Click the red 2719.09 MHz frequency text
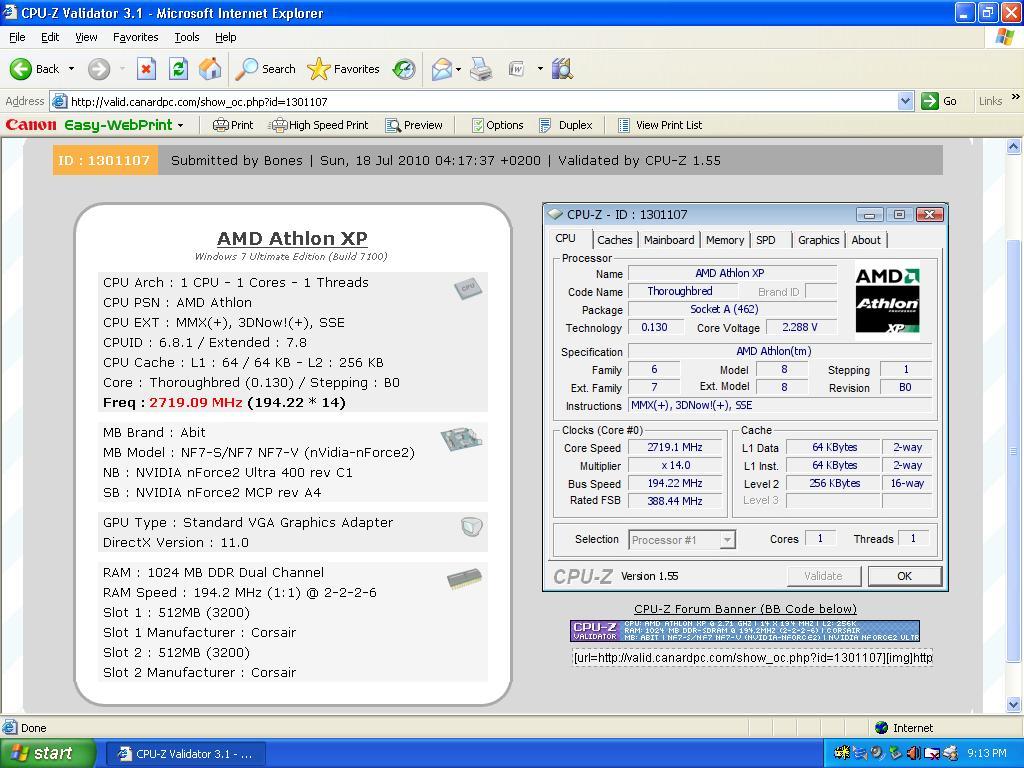Image resolution: width=1024 pixels, height=768 pixels. (x=196, y=402)
